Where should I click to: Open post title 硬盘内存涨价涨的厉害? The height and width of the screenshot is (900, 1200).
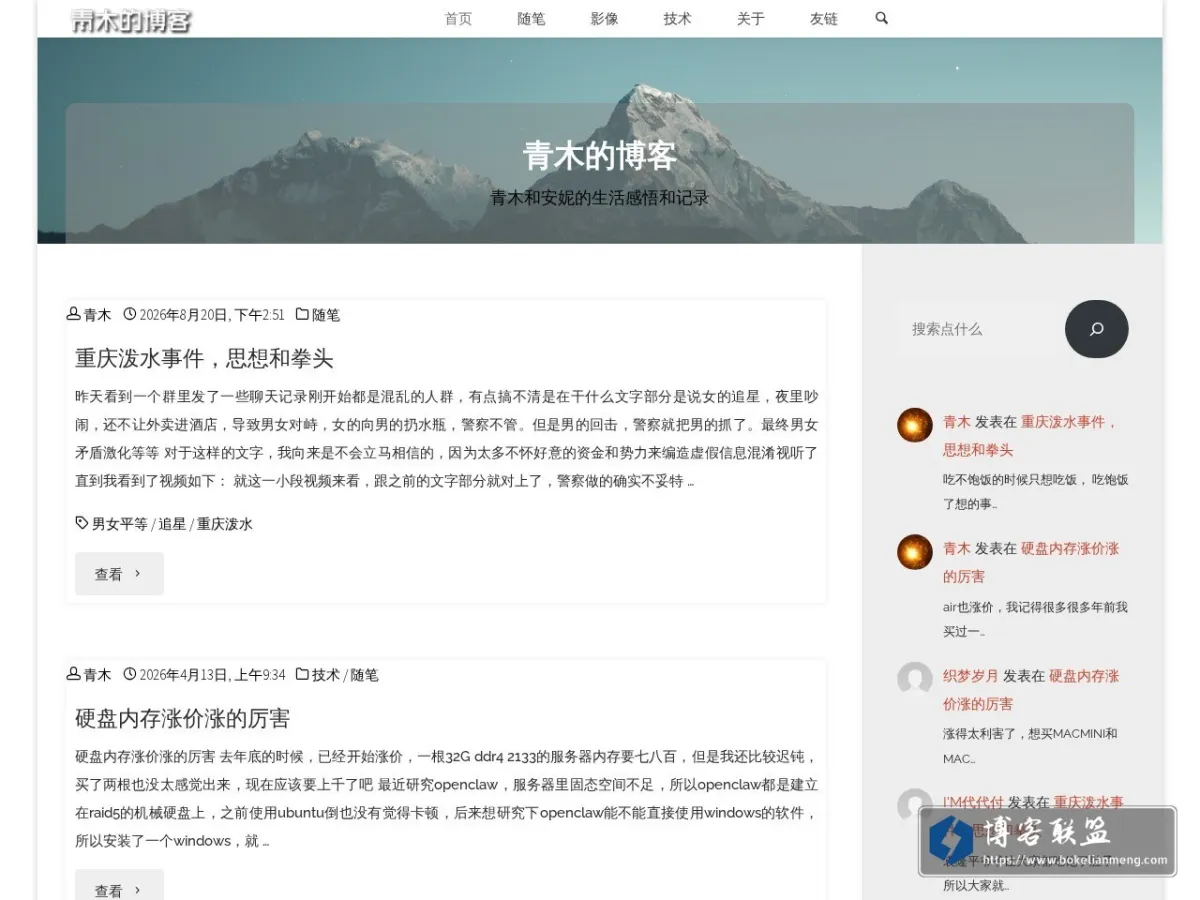(182, 718)
